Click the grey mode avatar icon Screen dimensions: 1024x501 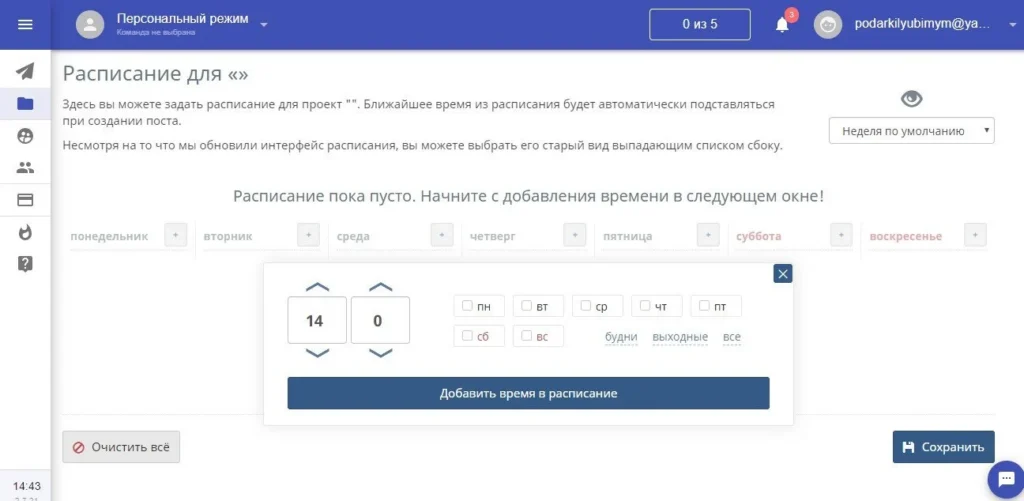[x=90, y=25]
